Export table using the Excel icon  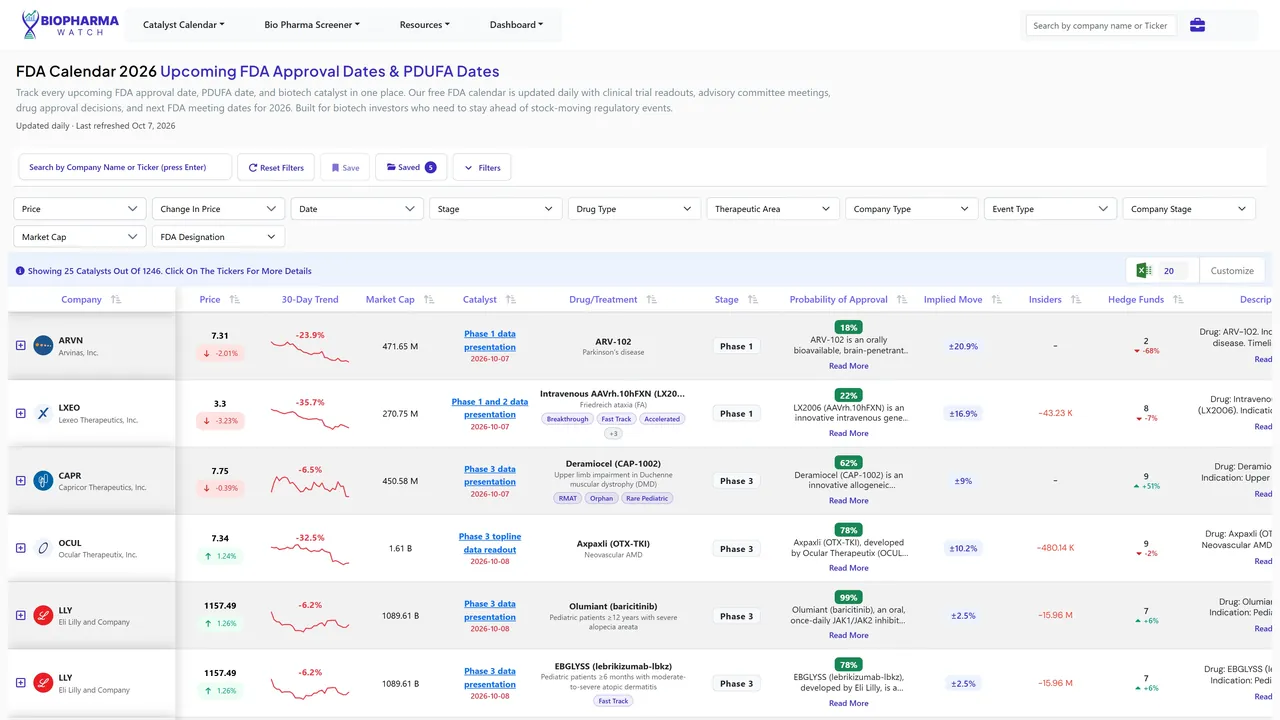(1143, 271)
